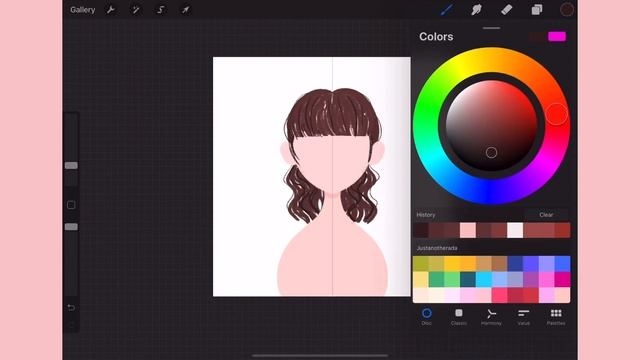640x360 pixels.
Task: Choose the medium green palette swatch
Action: pos(436,280)
